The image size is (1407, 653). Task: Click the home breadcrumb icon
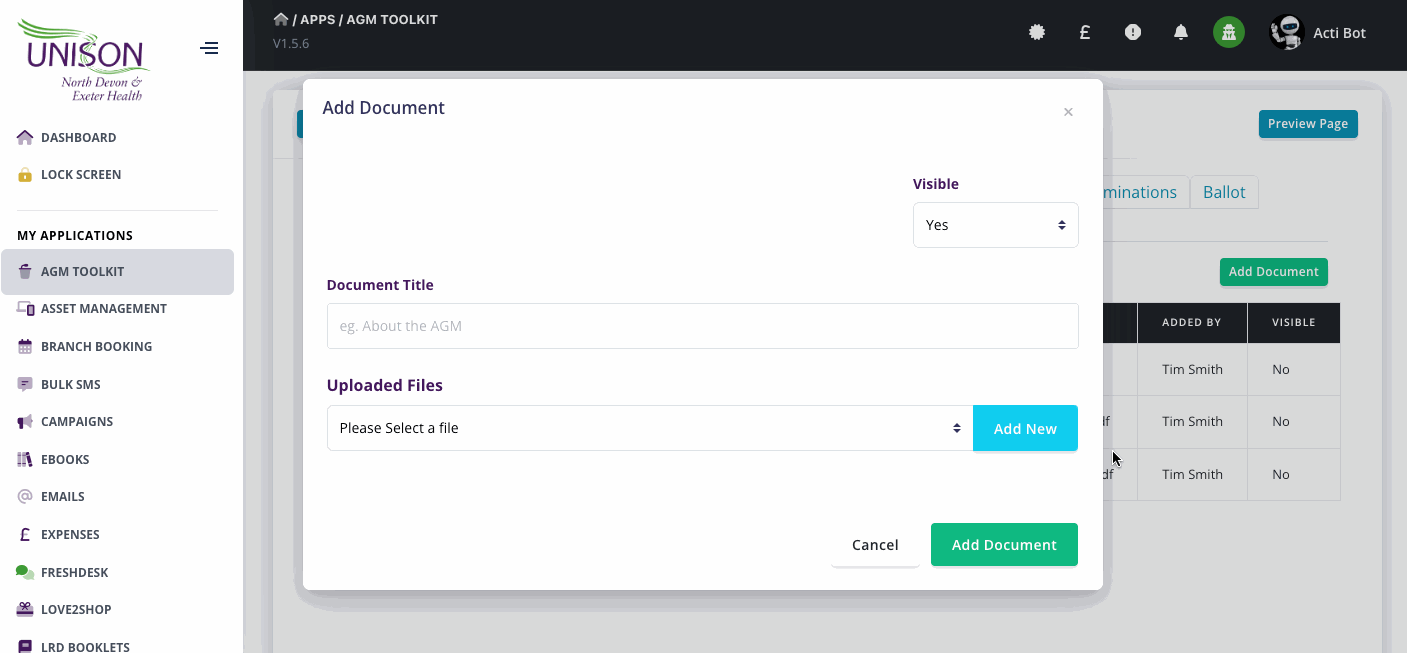tap(281, 19)
